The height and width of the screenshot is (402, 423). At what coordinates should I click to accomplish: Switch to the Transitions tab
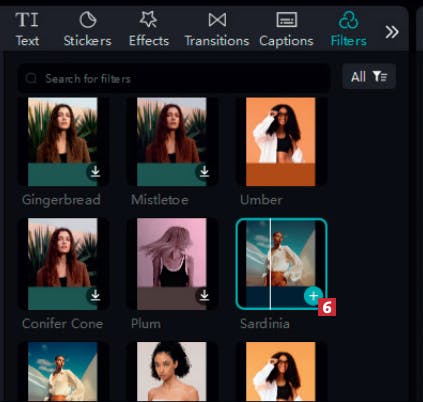[x=217, y=29]
